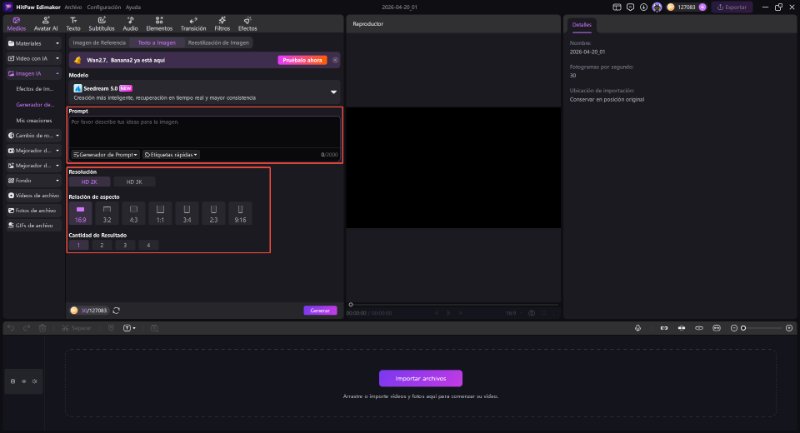Expand the Cambio de ro... section
This screenshot has height=433, width=800.
pos(33,136)
